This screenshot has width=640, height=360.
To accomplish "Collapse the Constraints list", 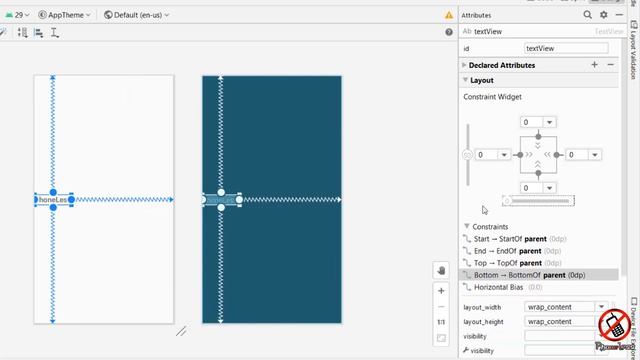I will 467,226.
